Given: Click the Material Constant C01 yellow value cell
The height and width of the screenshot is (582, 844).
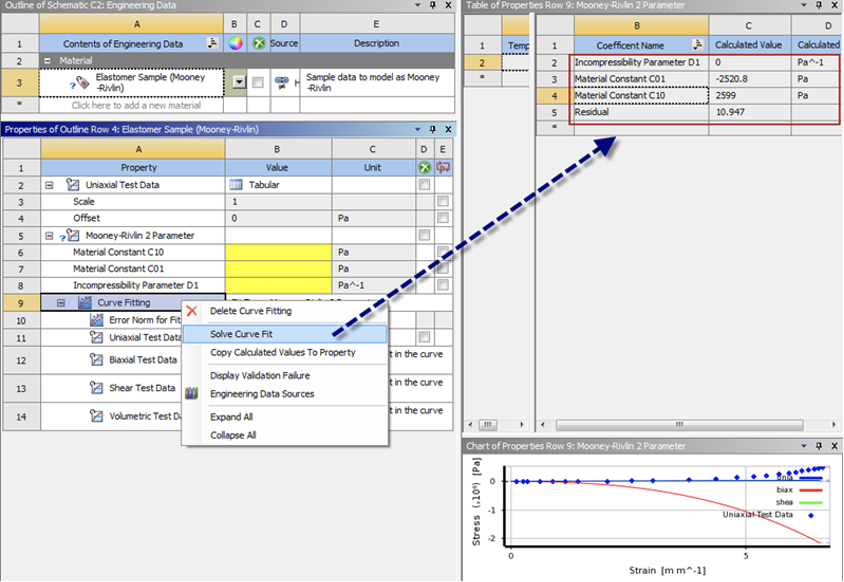Looking at the screenshot, I should [278, 269].
